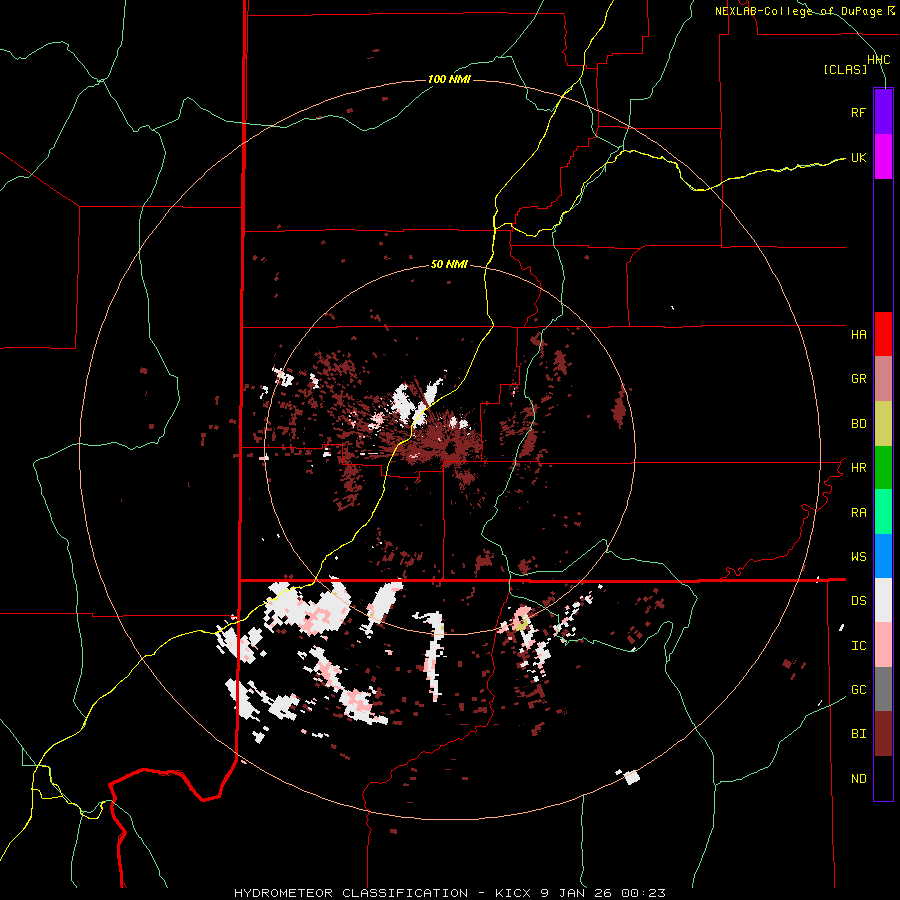900x900 pixels.
Task: Click the GR legend label
Action: click(x=858, y=379)
